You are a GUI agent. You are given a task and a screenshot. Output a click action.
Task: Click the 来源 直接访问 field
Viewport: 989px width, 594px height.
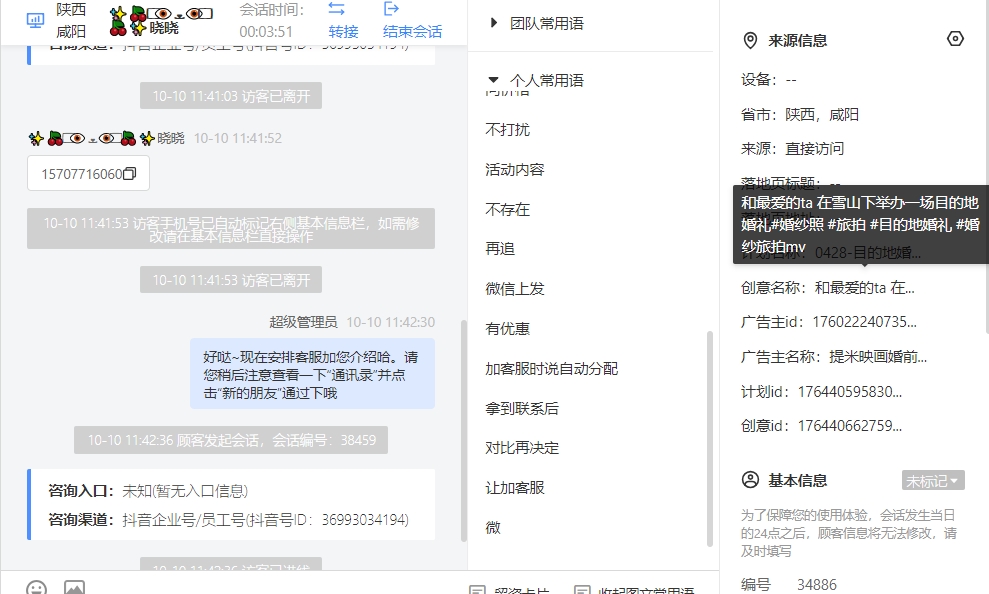[792, 149]
